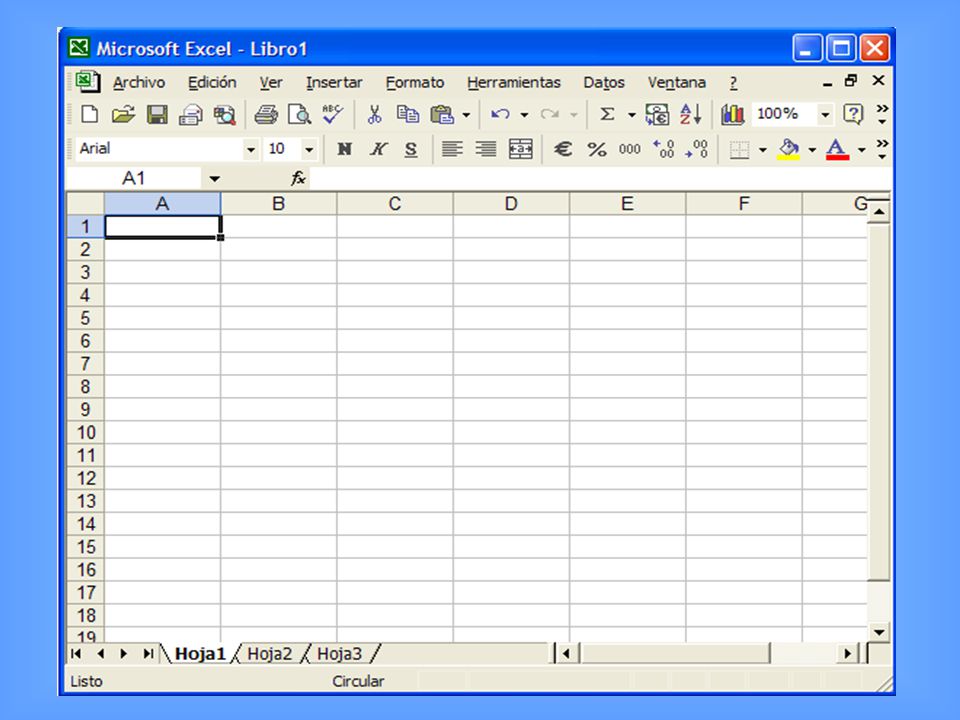
Task: Run the ABC spelling check
Action: [332, 114]
